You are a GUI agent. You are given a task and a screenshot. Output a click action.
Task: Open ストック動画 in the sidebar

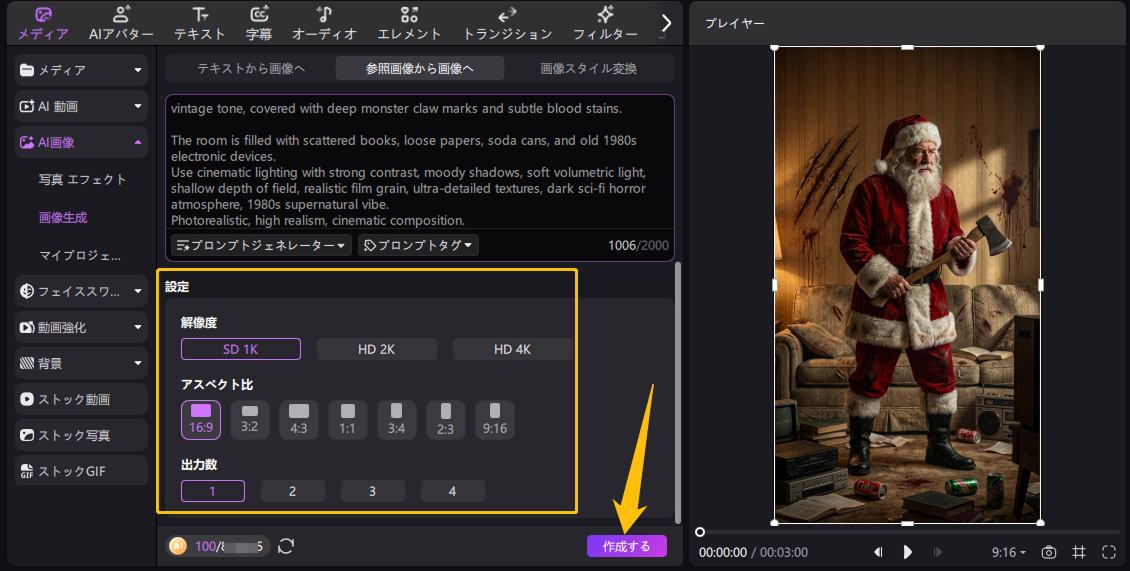[81, 399]
